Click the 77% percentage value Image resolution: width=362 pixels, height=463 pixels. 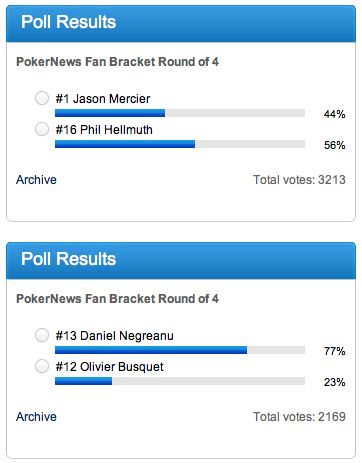pos(334,351)
